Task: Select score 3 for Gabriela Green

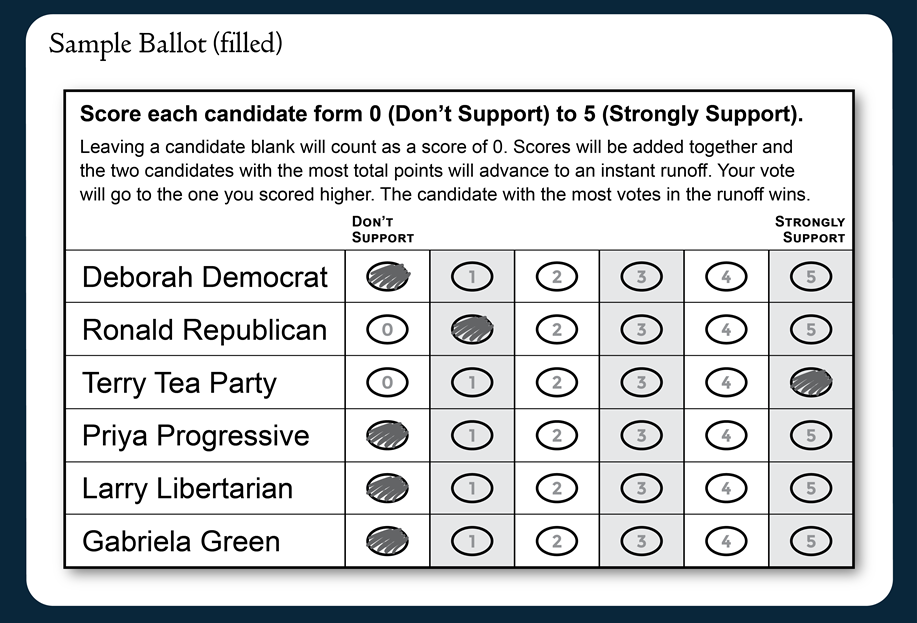Action: click(x=641, y=541)
